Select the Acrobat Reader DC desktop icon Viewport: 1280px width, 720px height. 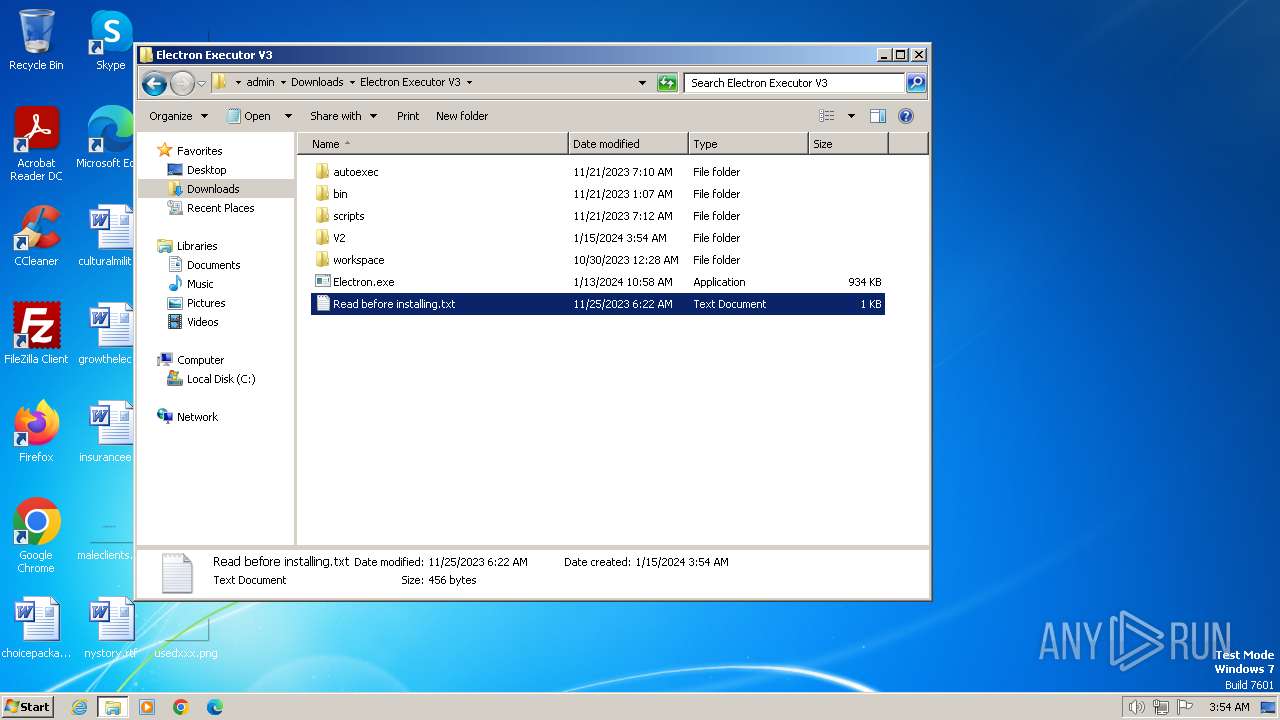(36, 144)
